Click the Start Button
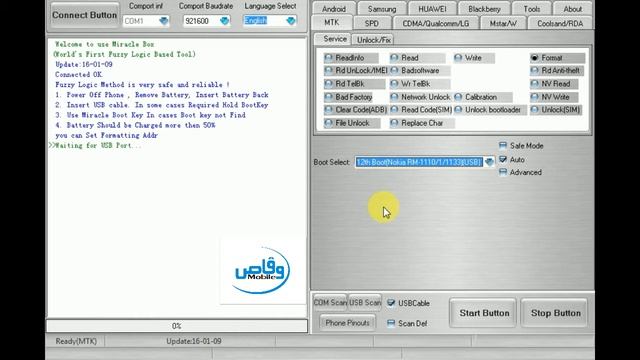Viewport: 640px width, 360px height. (x=484, y=313)
